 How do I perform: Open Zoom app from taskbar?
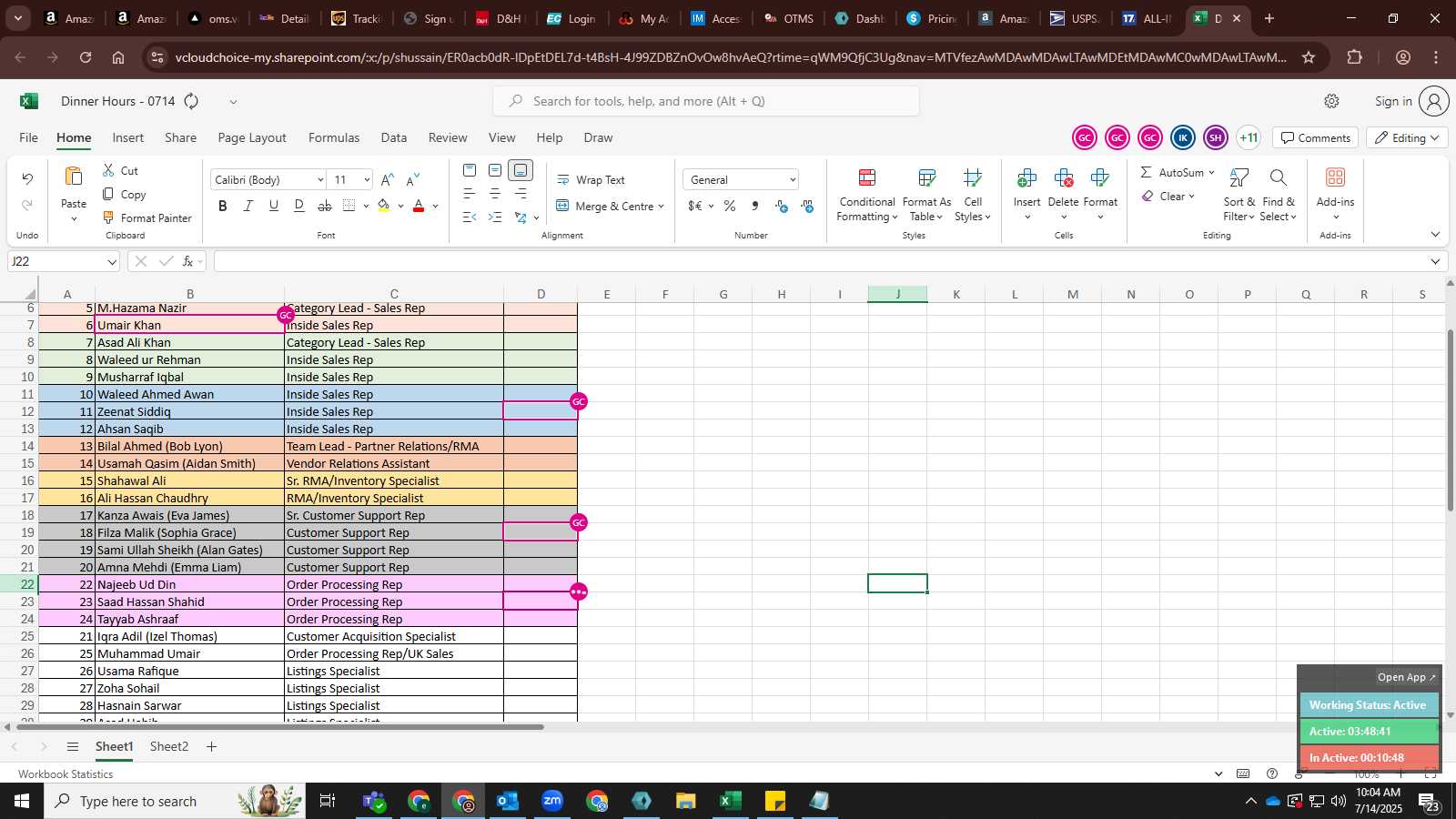click(552, 801)
